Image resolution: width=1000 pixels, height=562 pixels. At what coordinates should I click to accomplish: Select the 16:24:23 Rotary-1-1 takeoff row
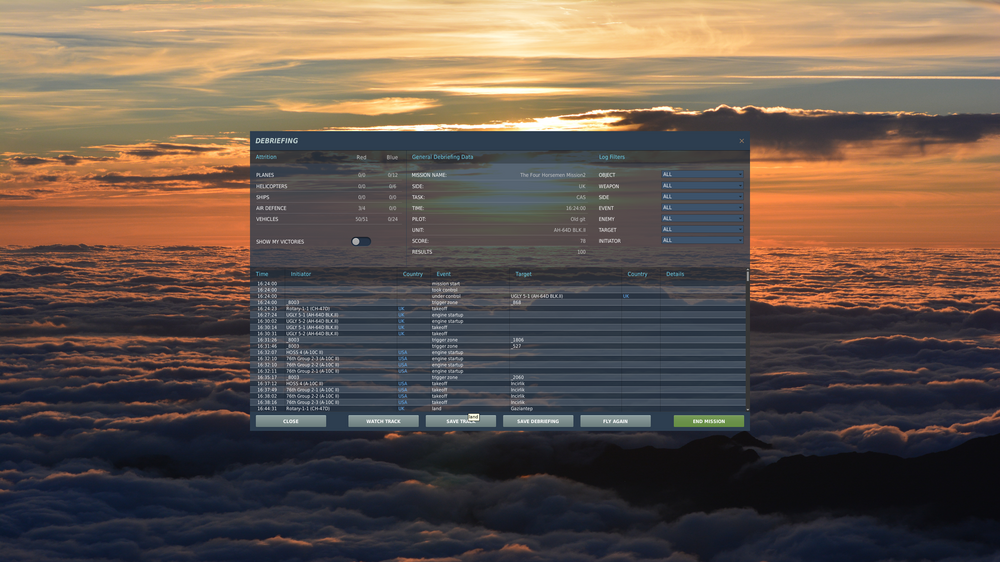click(x=500, y=309)
